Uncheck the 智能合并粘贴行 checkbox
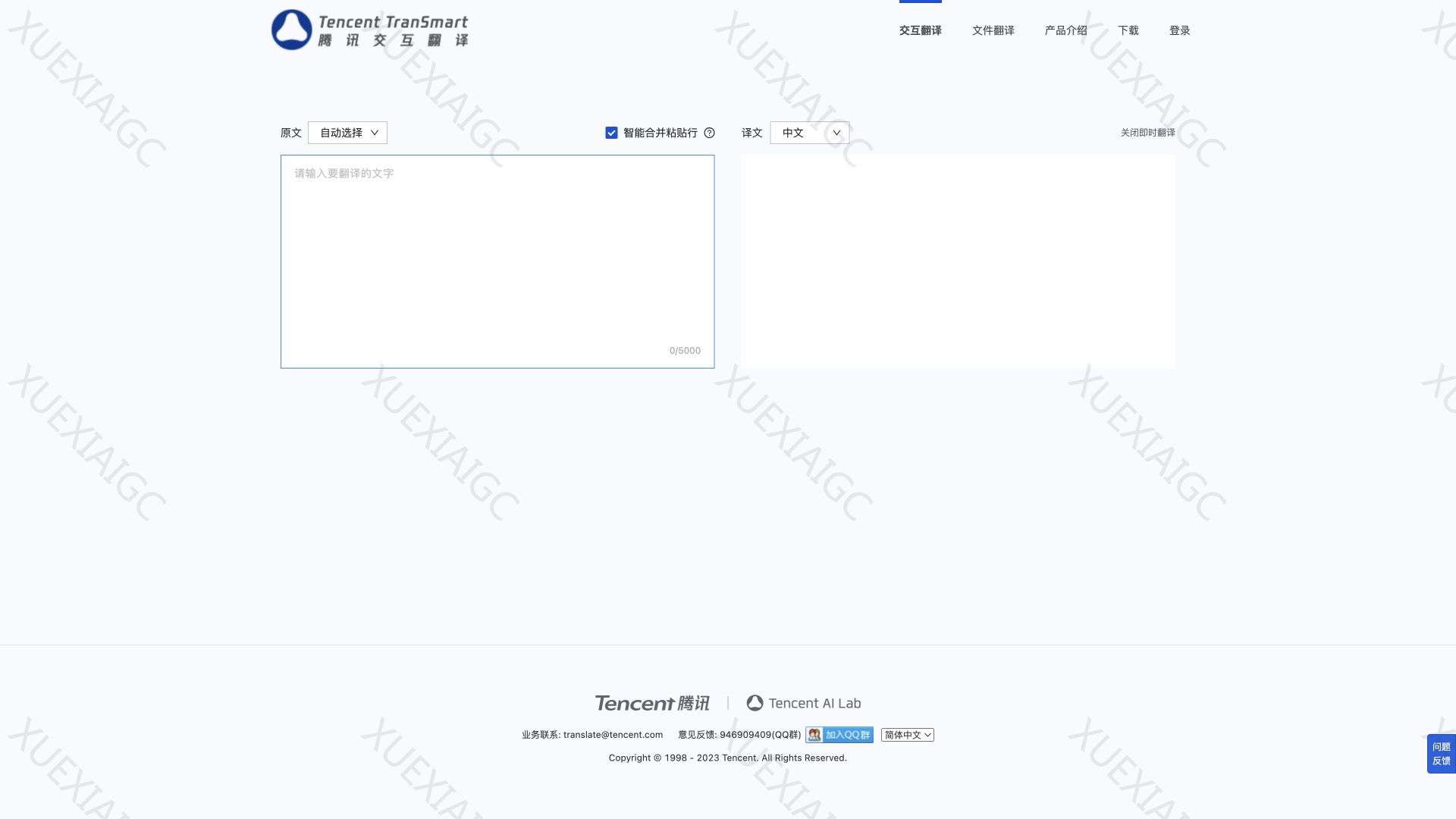The width and height of the screenshot is (1456, 819). coord(611,133)
